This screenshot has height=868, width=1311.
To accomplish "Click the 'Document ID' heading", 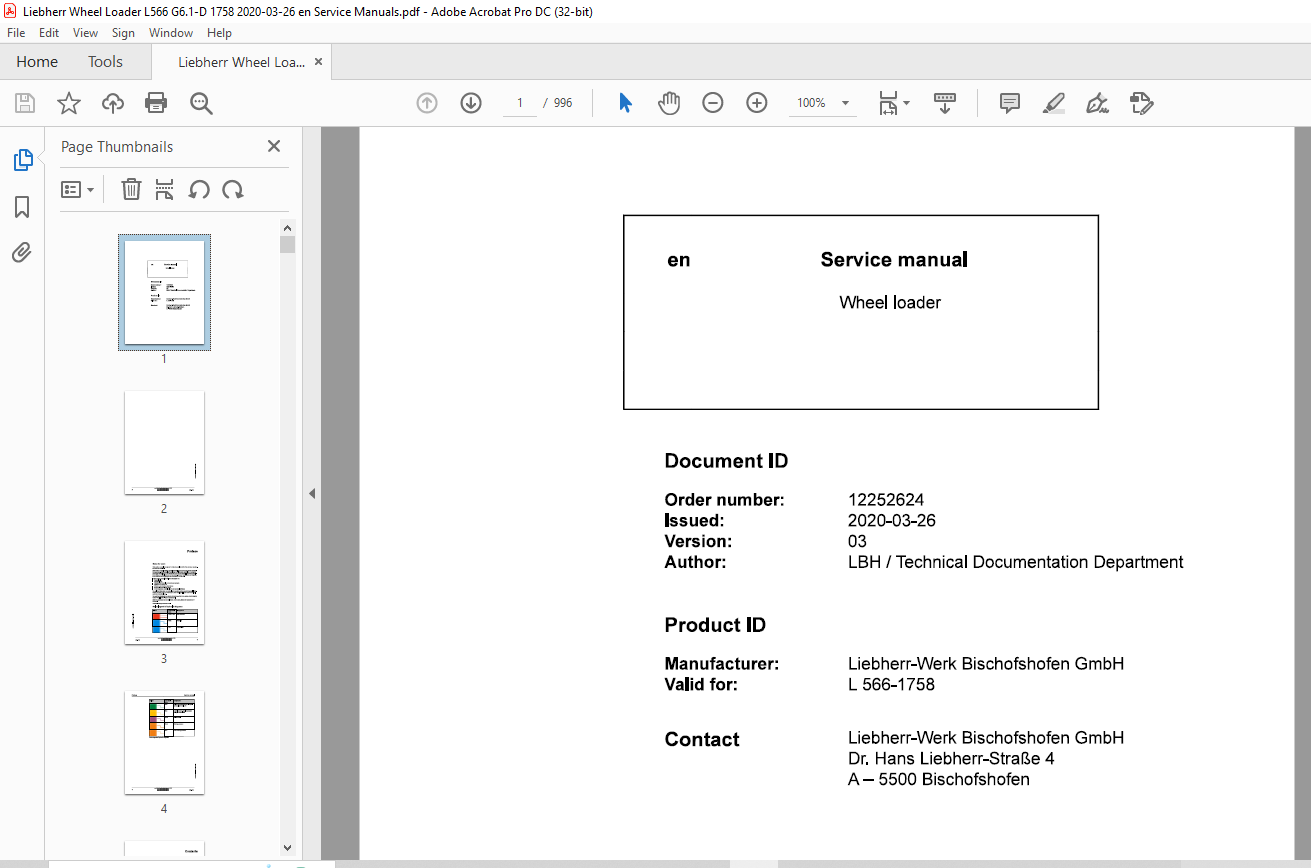I will [726, 461].
